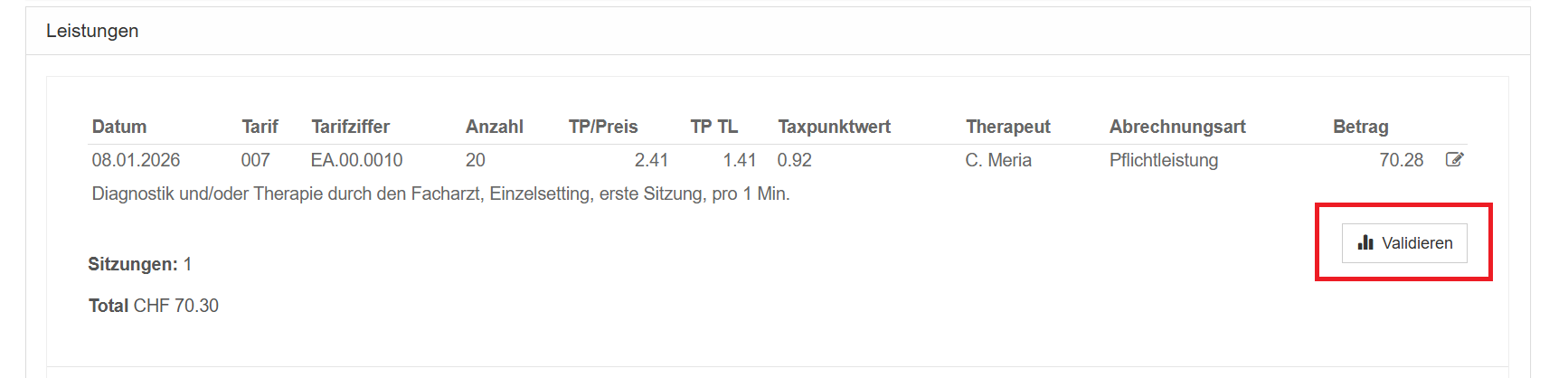Image resolution: width=1568 pixels, height=378 pixels.
Task: Click the Tarif column header
Action: click(260, 127)
